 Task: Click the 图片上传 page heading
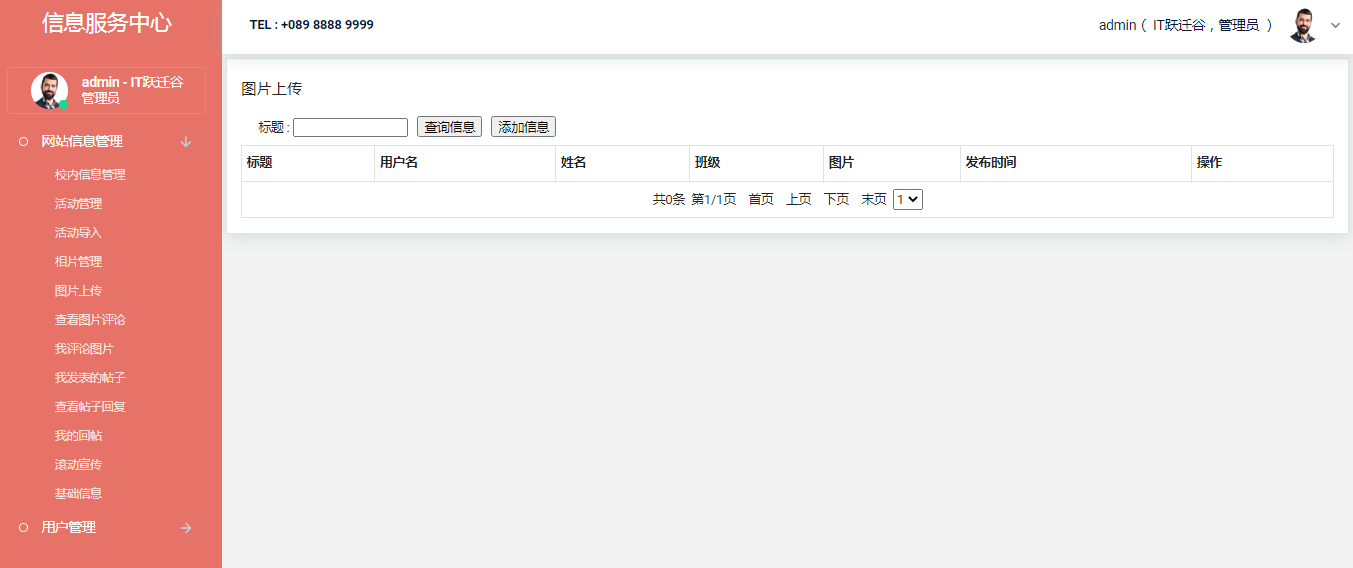[272, 89]
